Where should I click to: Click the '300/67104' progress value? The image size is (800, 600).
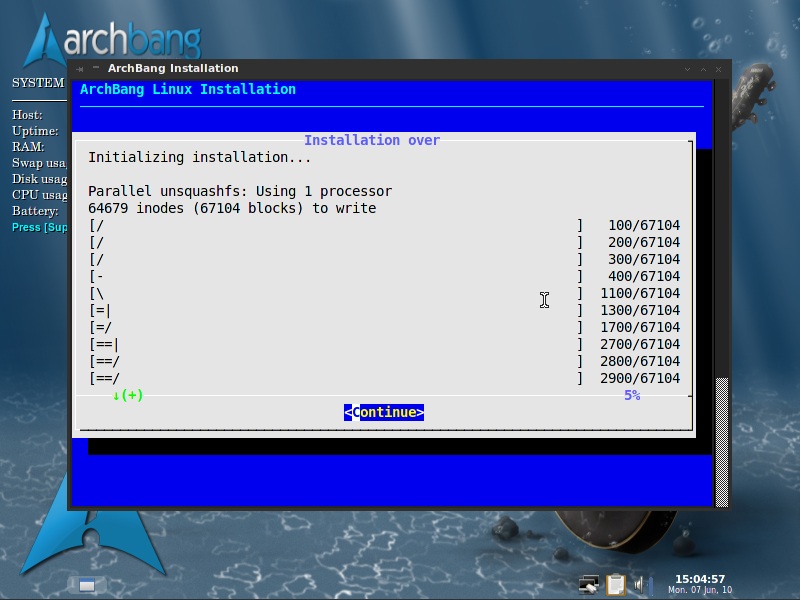(644, 259)
